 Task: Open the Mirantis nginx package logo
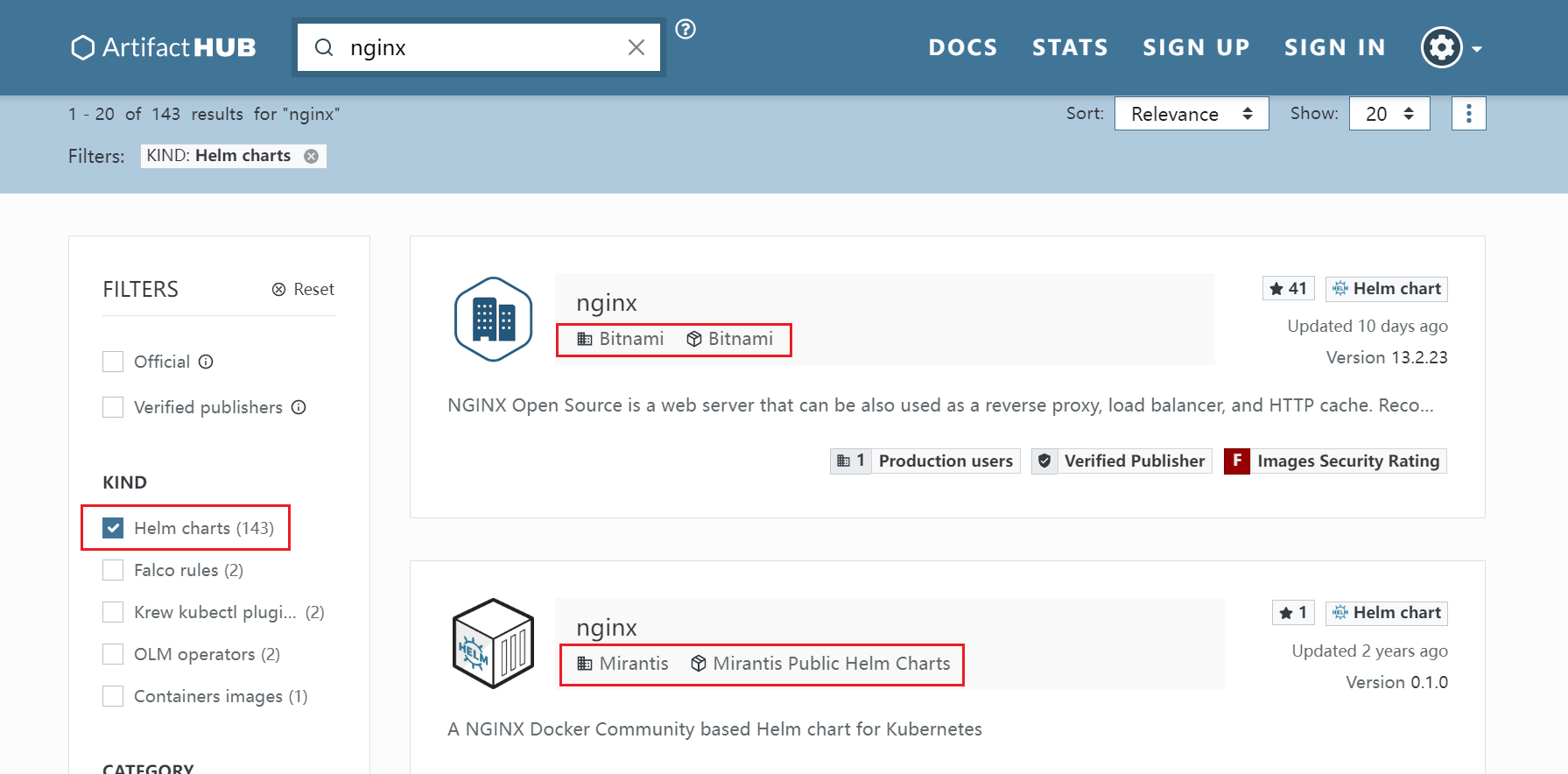[494, 644]
